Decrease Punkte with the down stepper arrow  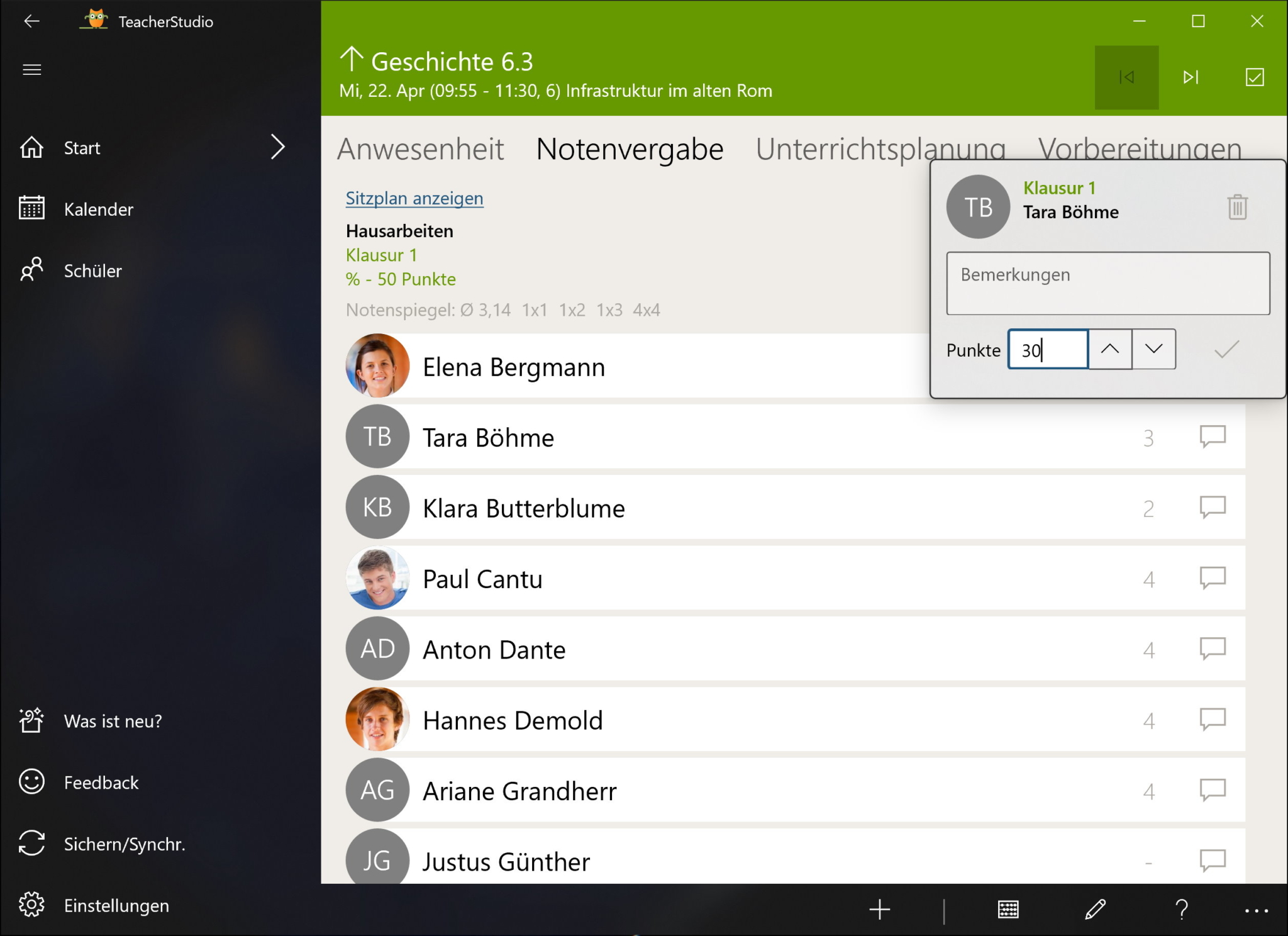pos(1153,349)
